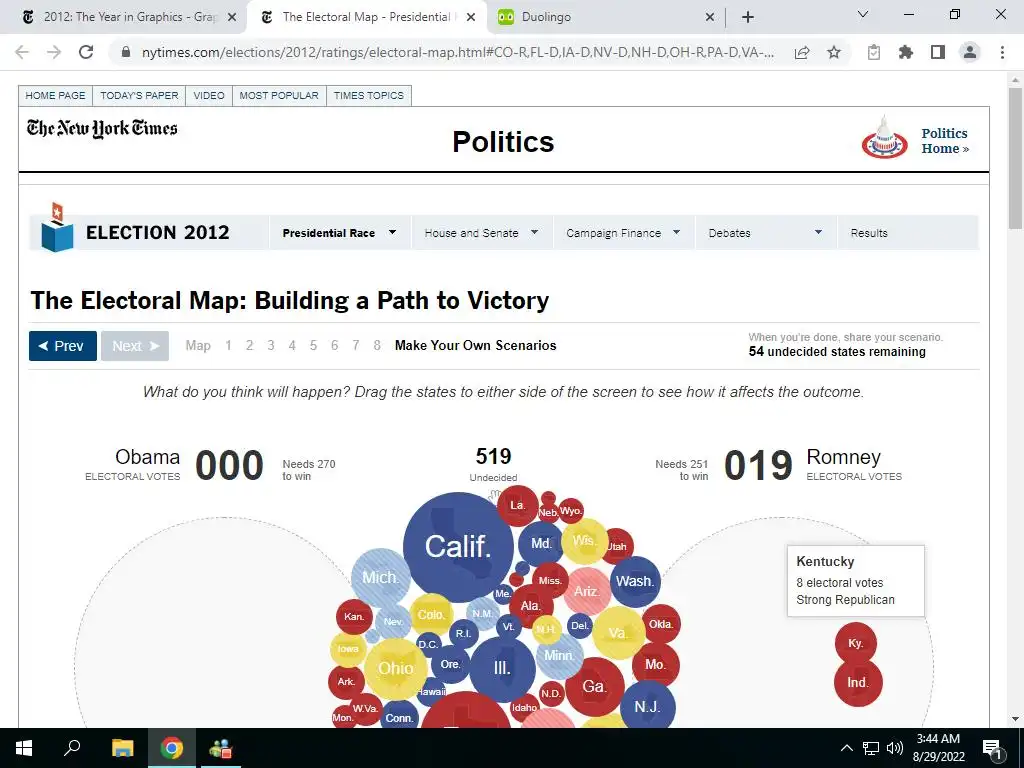Open Windows Start menu

tap(24, 748)
